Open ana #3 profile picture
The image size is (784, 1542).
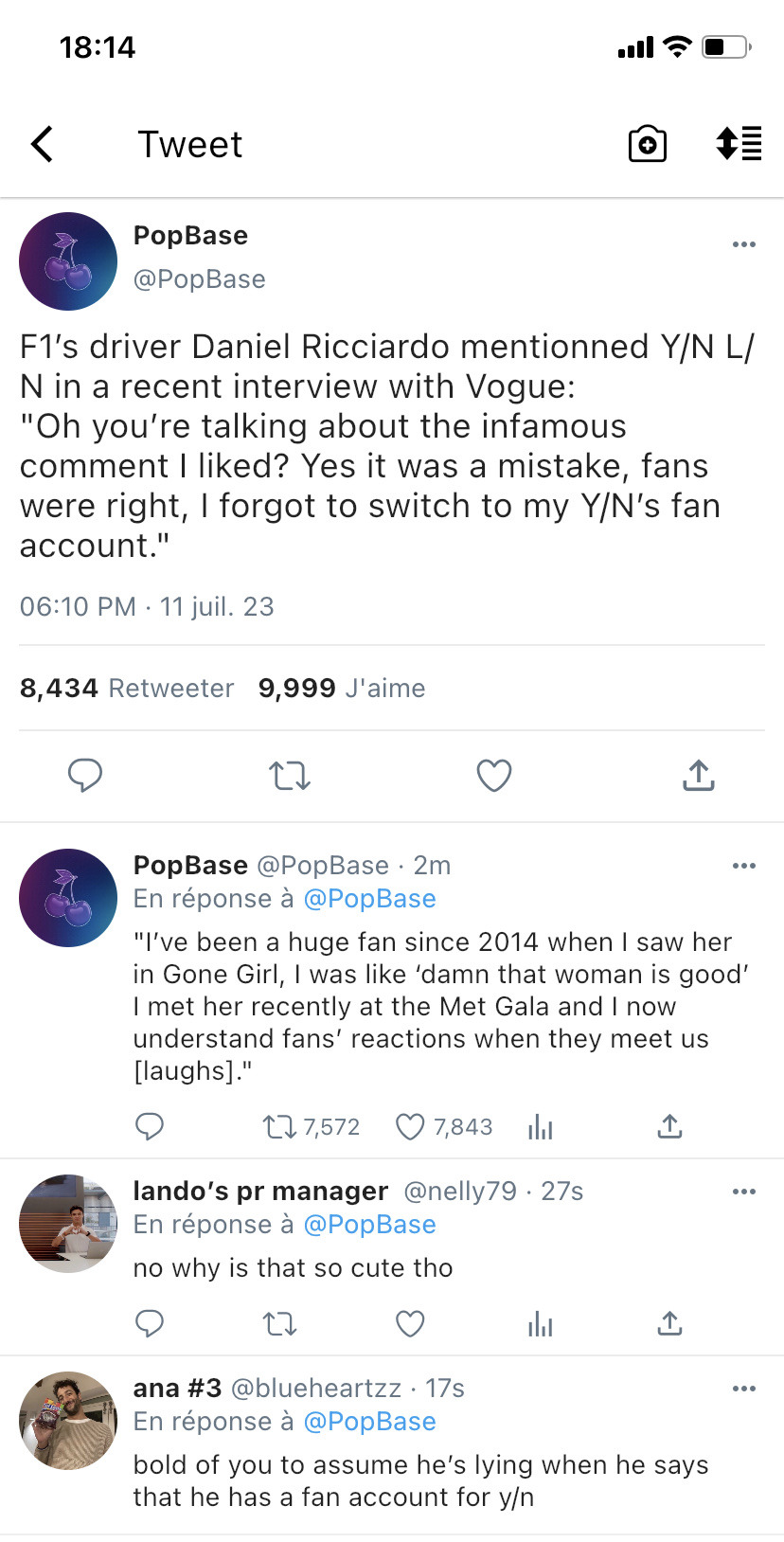click(x=68, y=1421)
